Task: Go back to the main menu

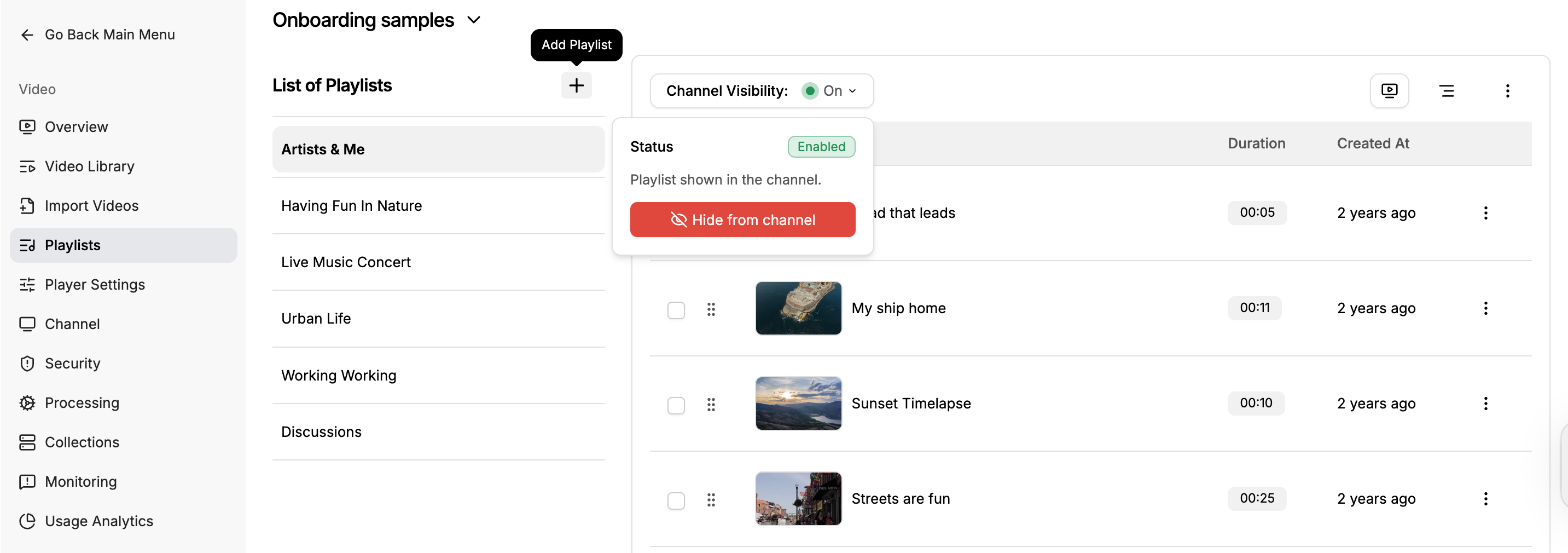Action: click(x=97, y=34)
